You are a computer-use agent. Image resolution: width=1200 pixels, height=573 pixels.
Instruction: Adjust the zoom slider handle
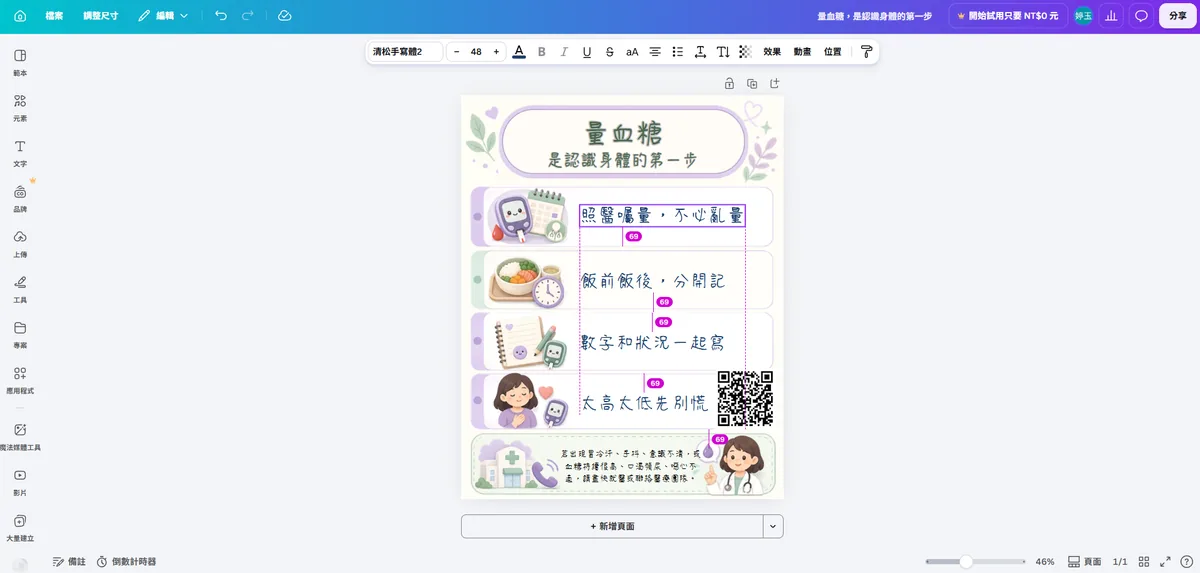[x=966, y=562]
